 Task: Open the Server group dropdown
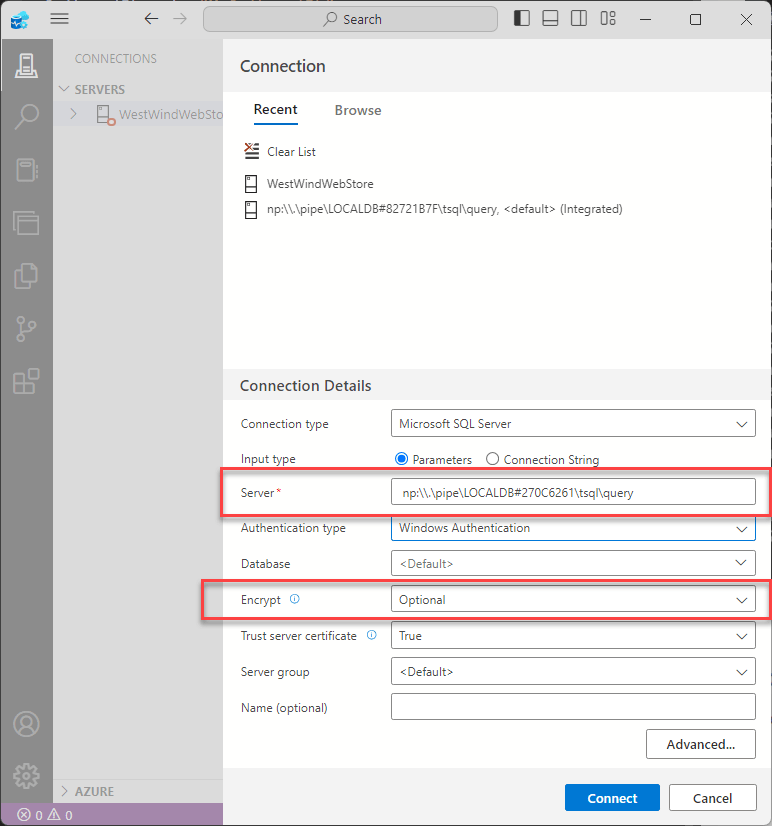tap(573, 671)
